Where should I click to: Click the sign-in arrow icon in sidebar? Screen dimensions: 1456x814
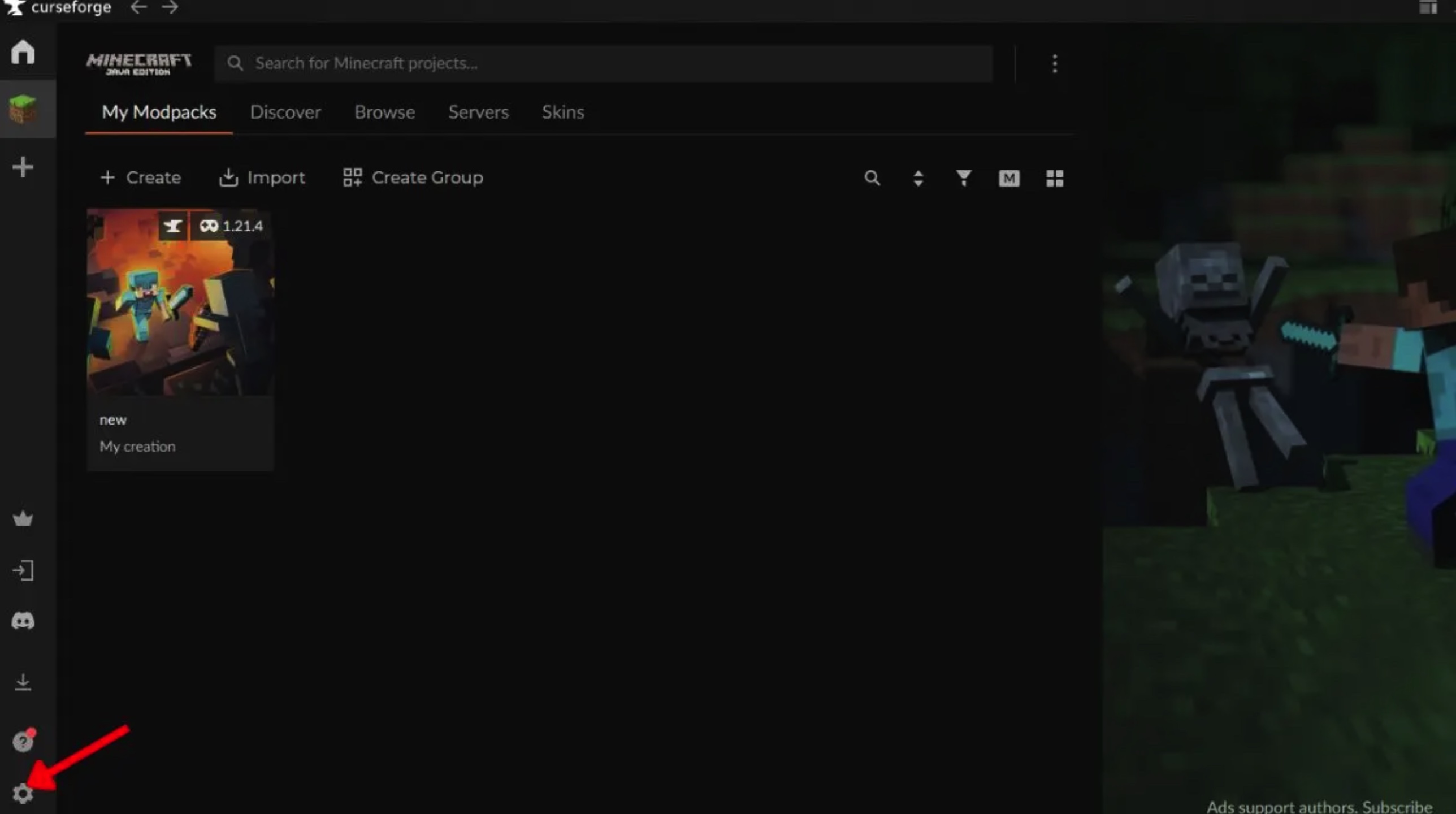[x=23, y=570]
